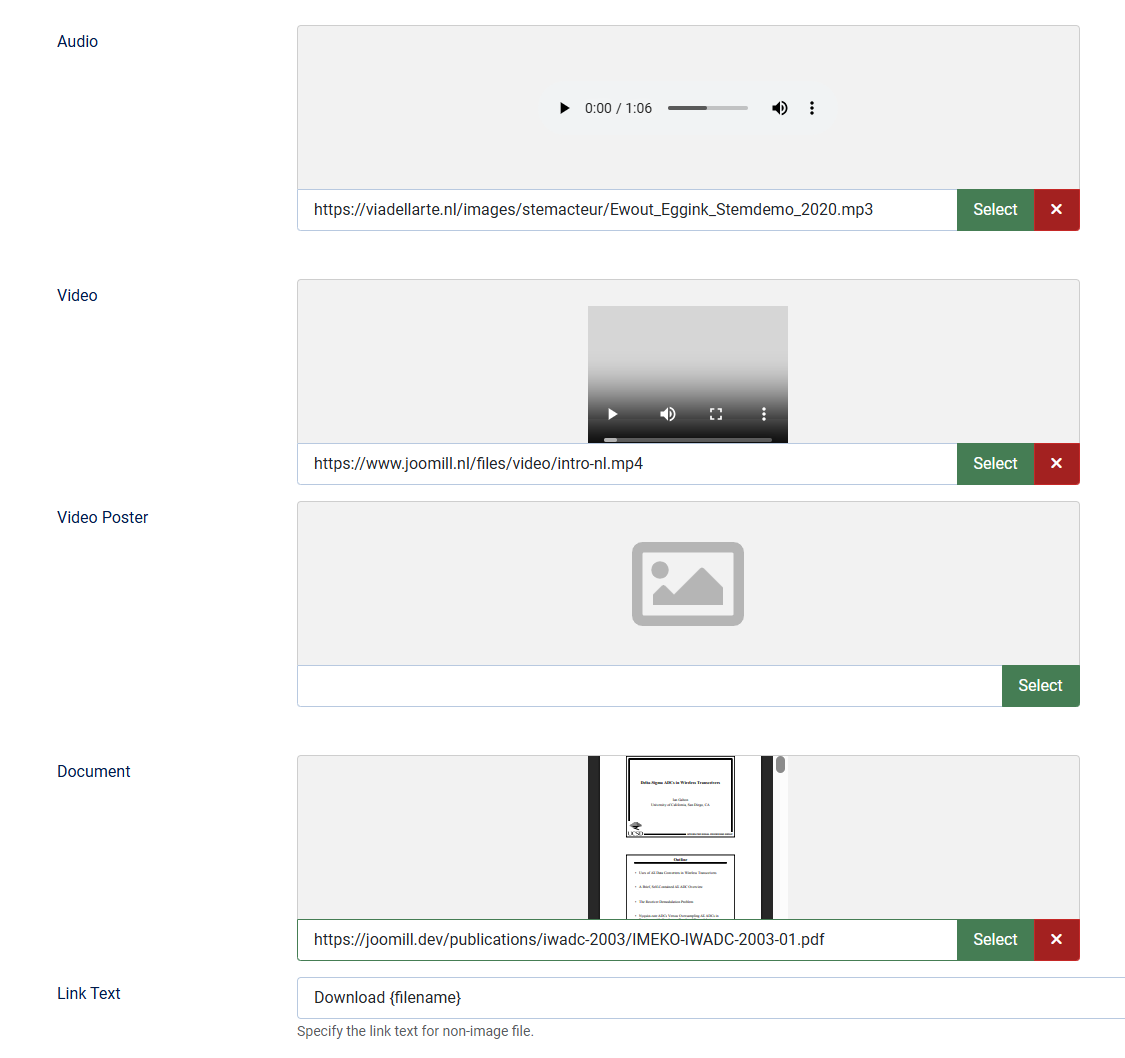
Task: Open the audio player overflow menu
Action: [812, 108]
